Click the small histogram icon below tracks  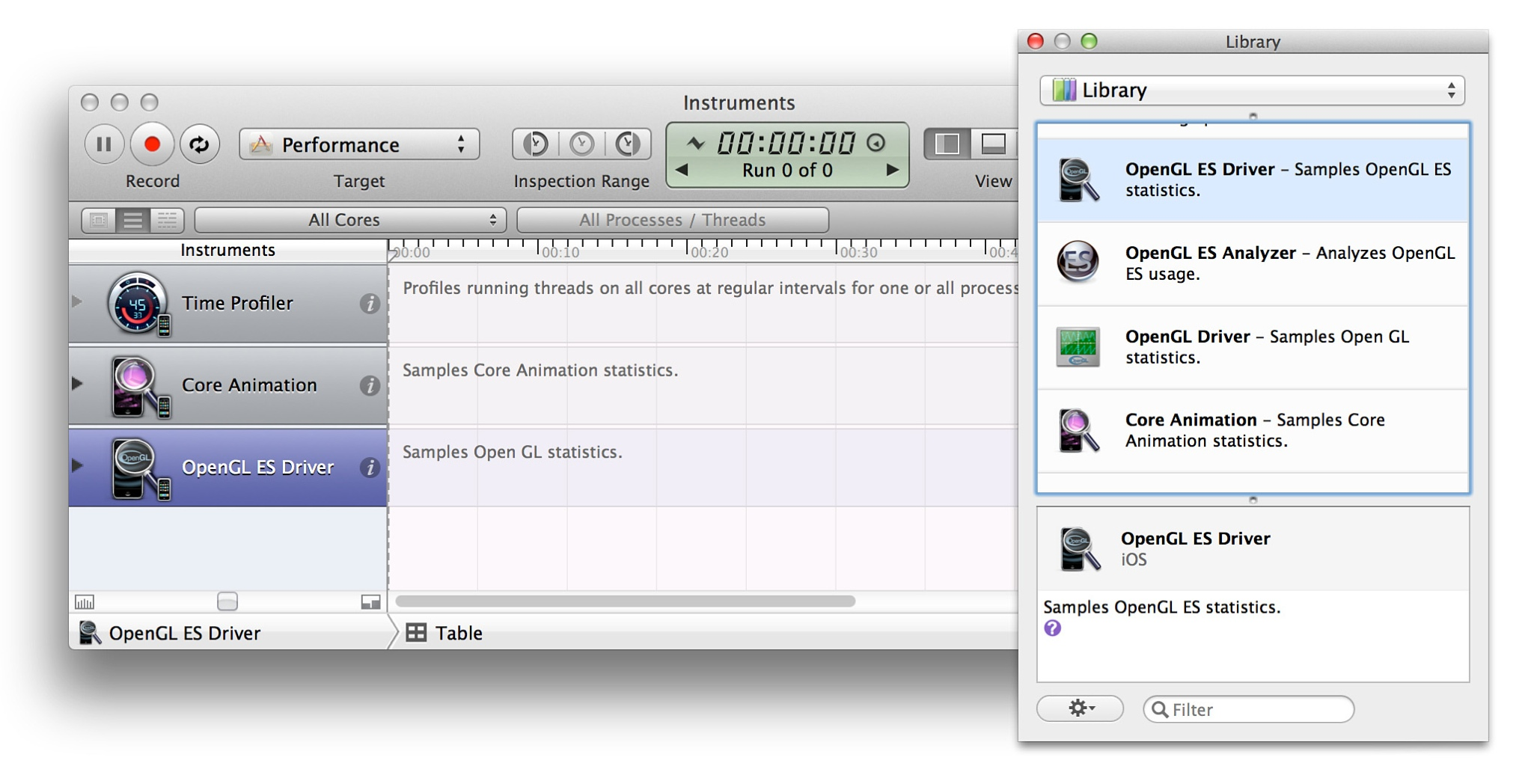point(85,602)
